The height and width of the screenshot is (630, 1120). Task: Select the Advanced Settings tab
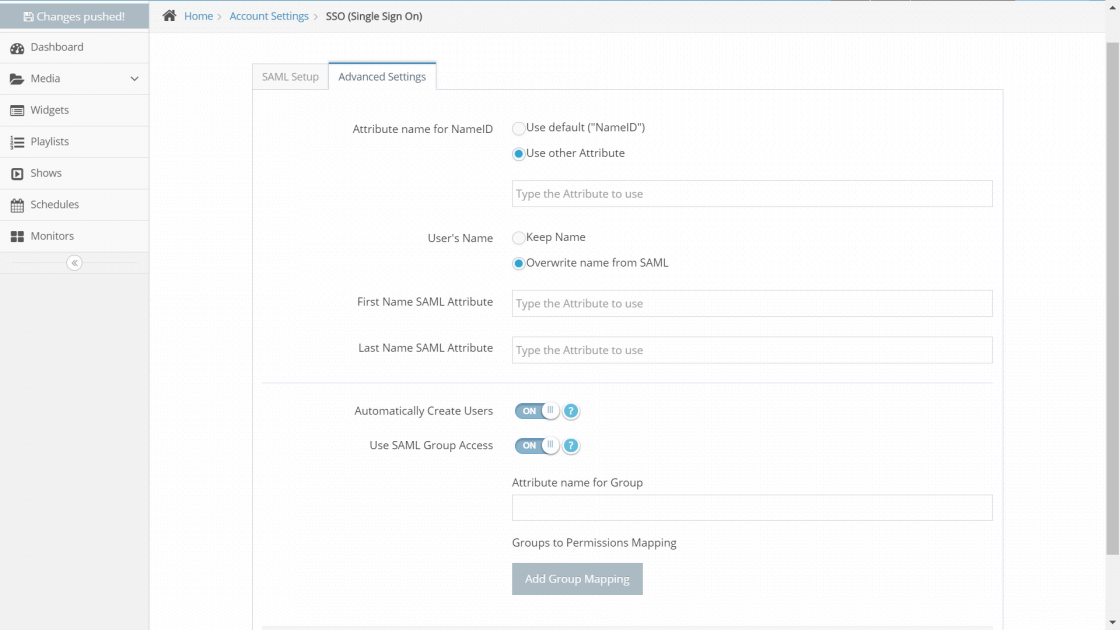(382, 75)
